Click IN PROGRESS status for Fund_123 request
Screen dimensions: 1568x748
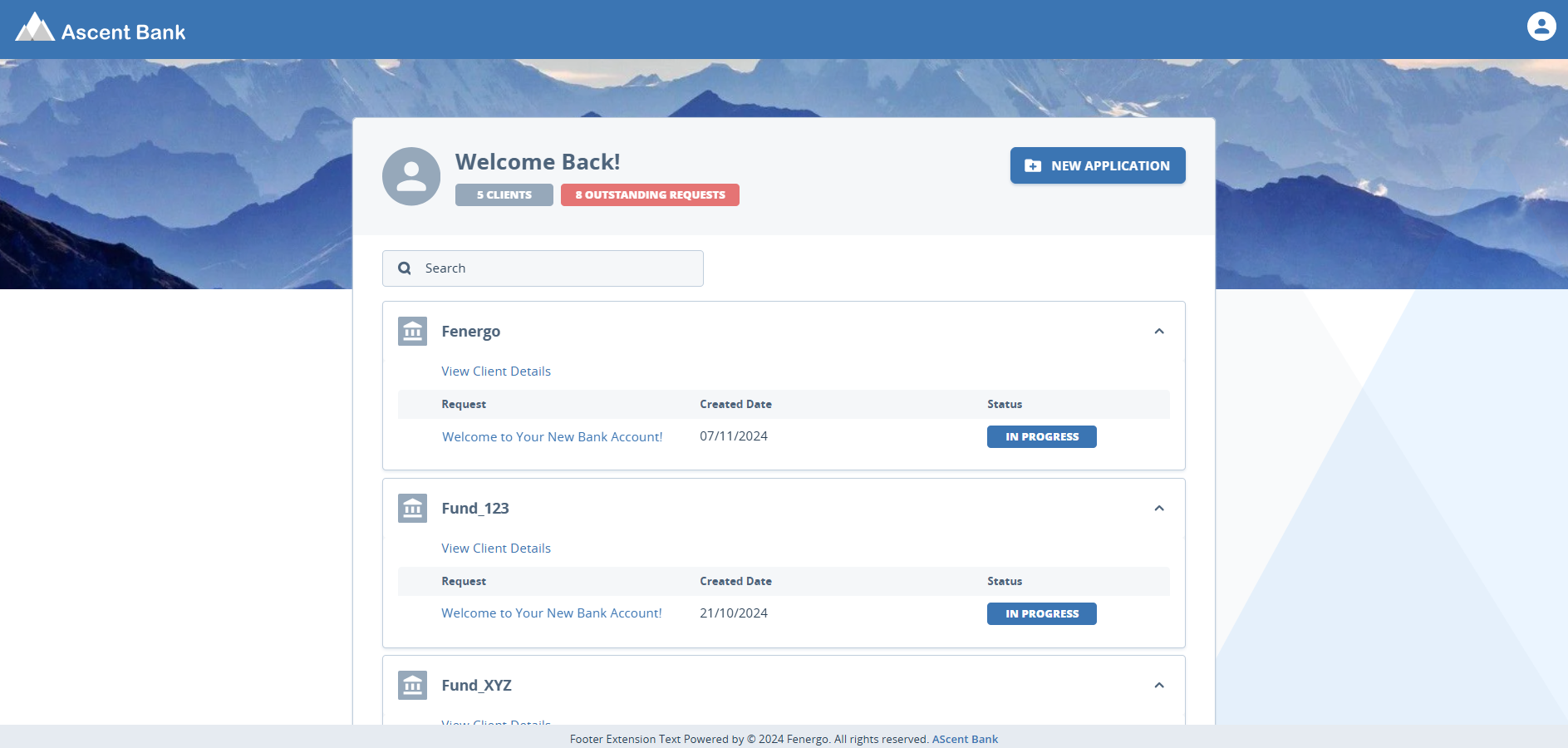point(1041,613)
